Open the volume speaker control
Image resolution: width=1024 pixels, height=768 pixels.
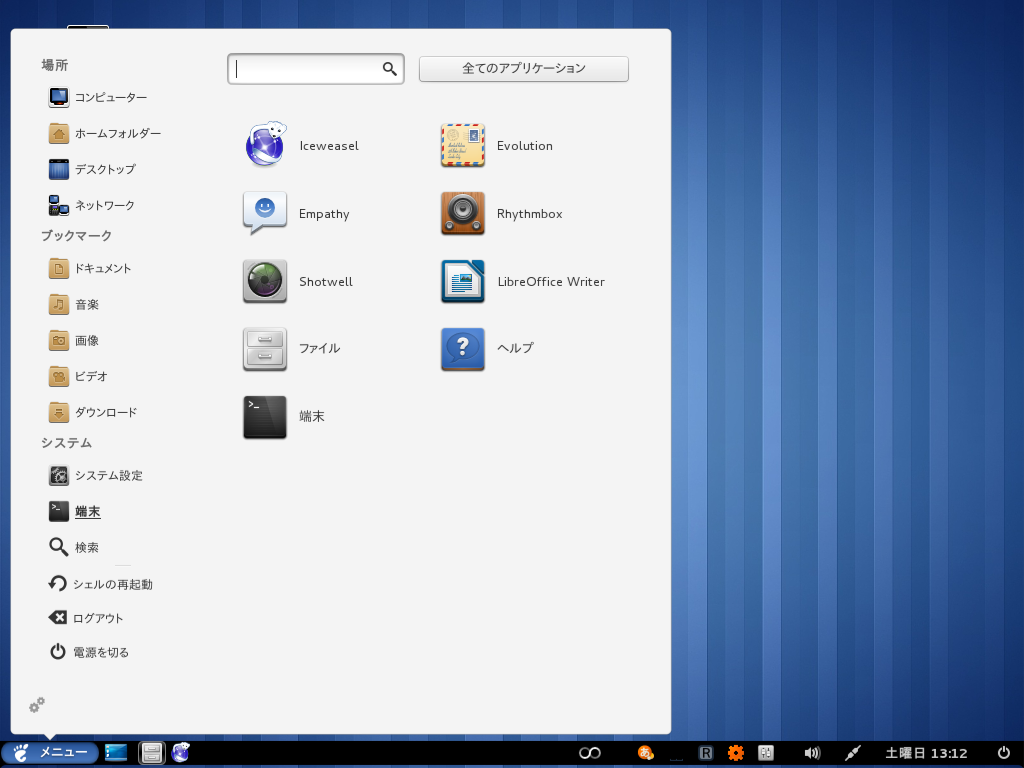812,753
